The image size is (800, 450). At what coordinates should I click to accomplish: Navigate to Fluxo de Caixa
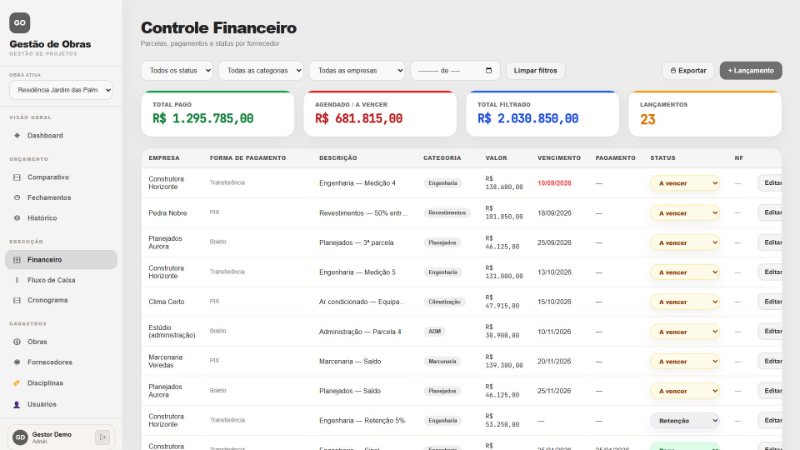coord(61,280)
